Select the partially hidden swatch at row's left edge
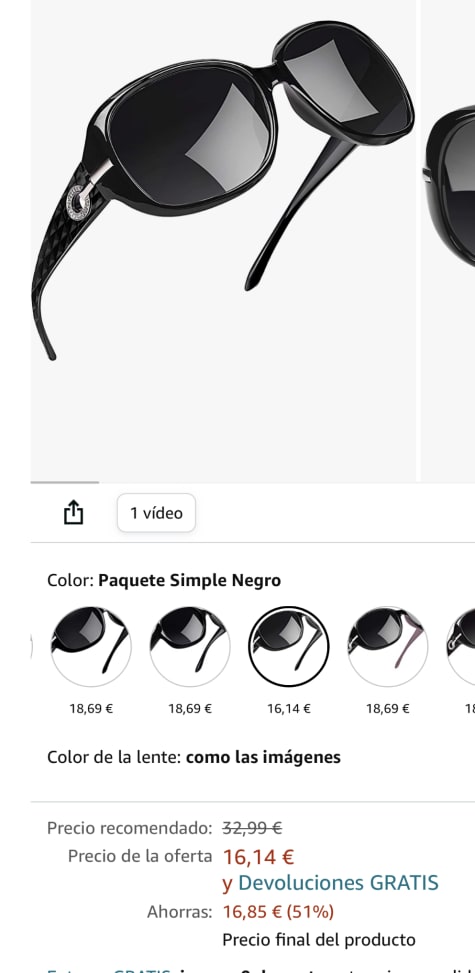The width and height of the screenshot is (475, 973). tap(31, 647)
